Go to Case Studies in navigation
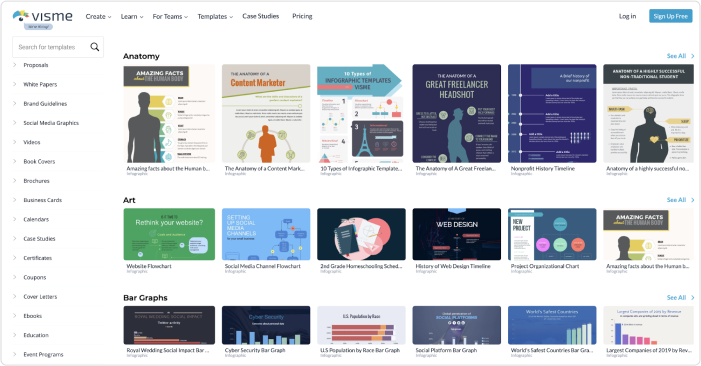Image resolution: width=701 pixels, height=366 pixels. (x=261, y=16)
